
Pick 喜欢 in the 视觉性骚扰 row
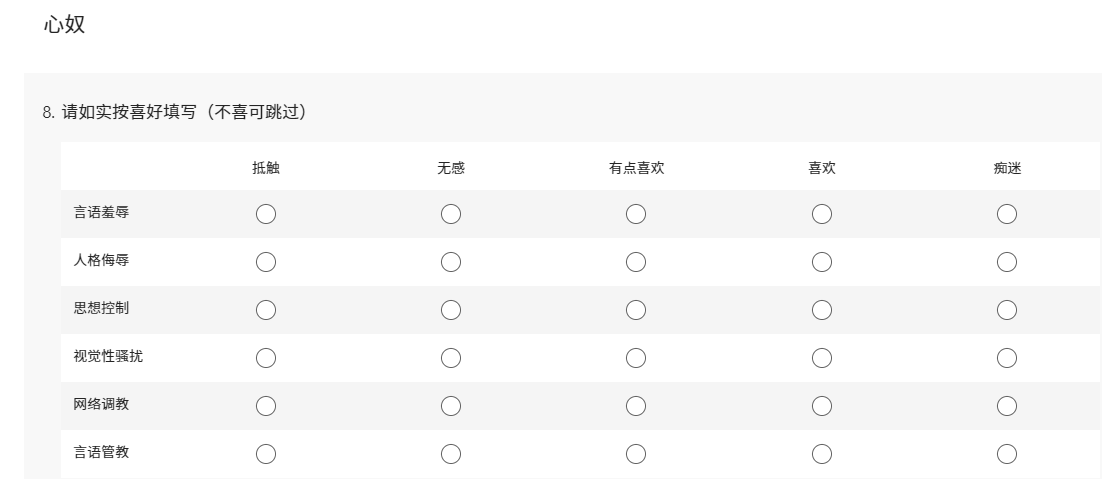click(x=822, y=358)
